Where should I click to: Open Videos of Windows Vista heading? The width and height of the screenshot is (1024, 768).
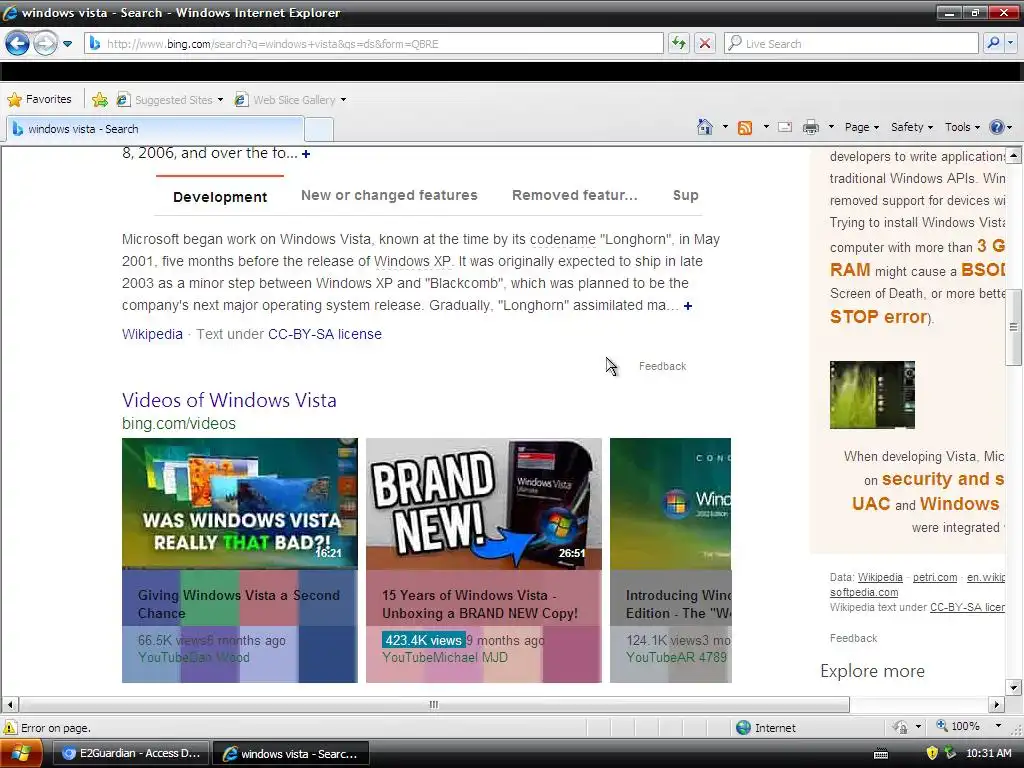pyautogui.click(x=229, y=400)
